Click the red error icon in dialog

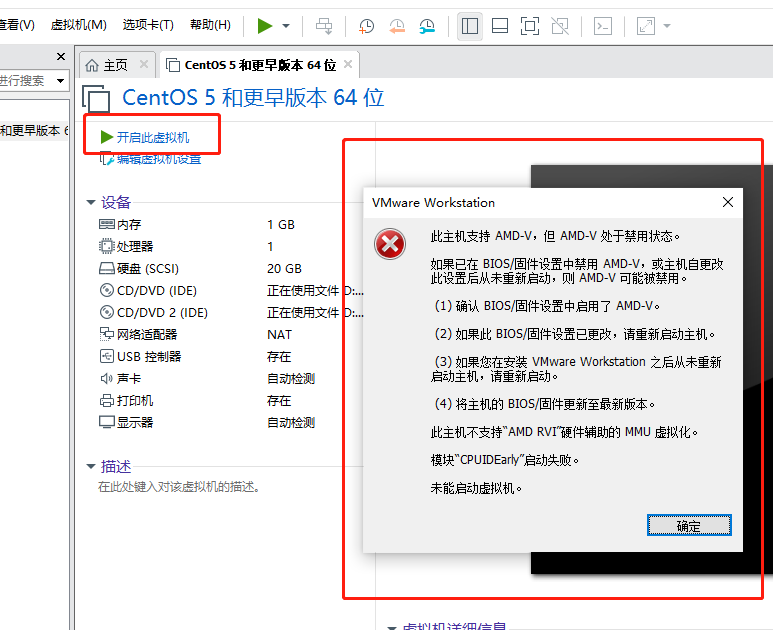[390, 244]
